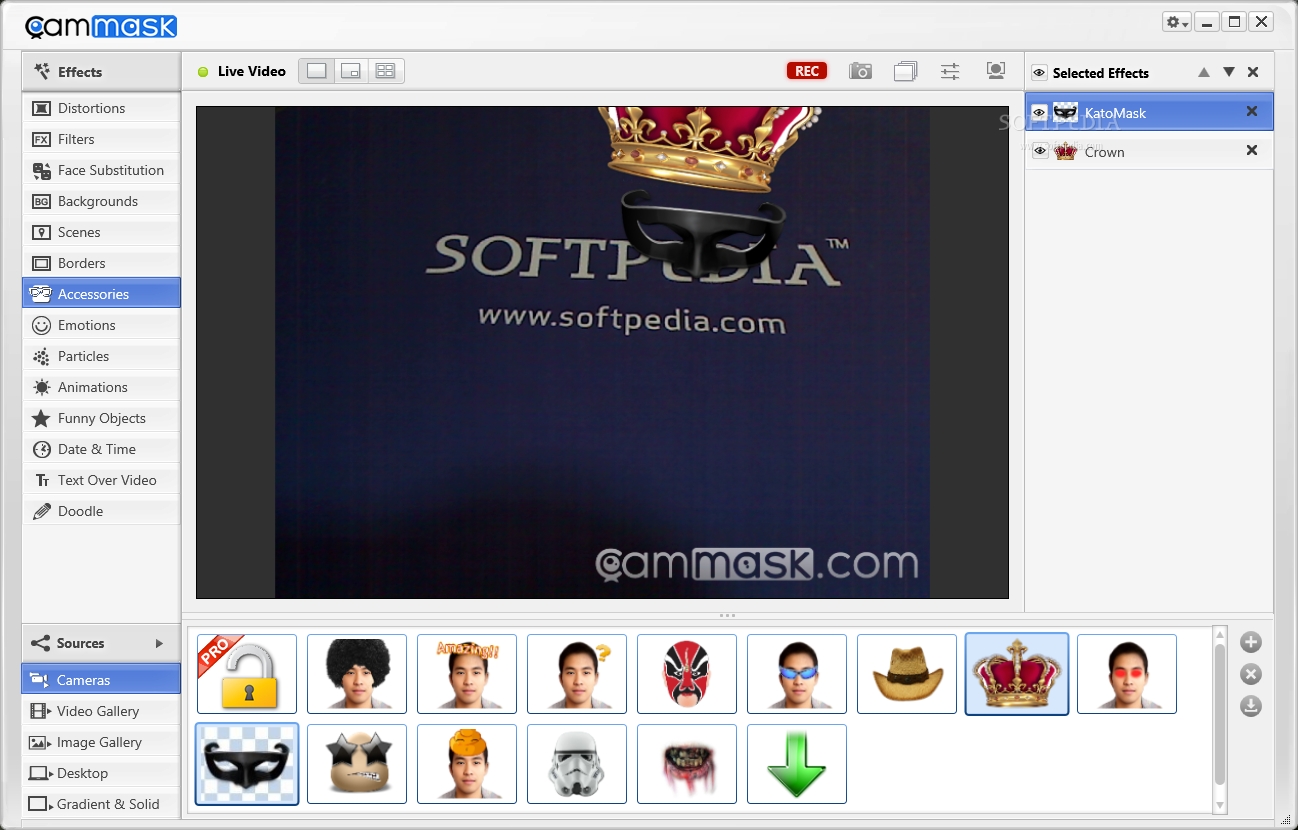
Task: Select Face Substitution in the sidebar
Action: (101, 170)
